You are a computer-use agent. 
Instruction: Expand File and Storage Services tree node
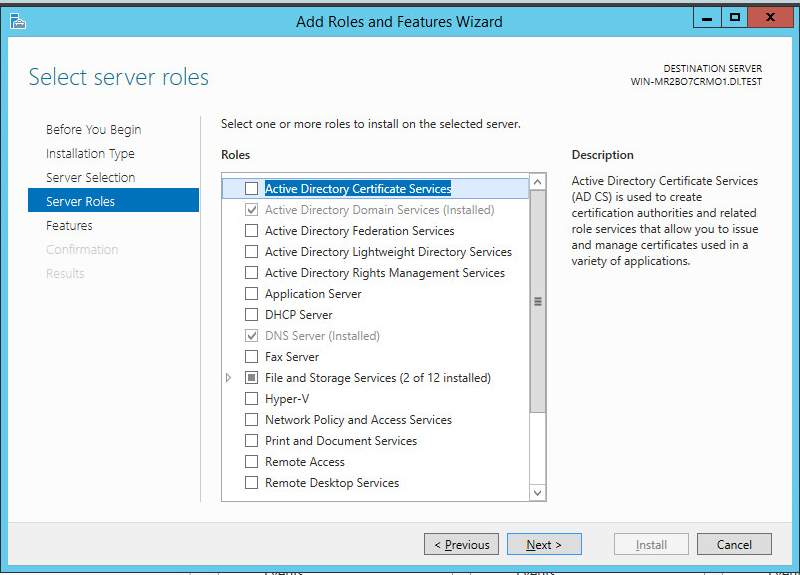point(229,378)
